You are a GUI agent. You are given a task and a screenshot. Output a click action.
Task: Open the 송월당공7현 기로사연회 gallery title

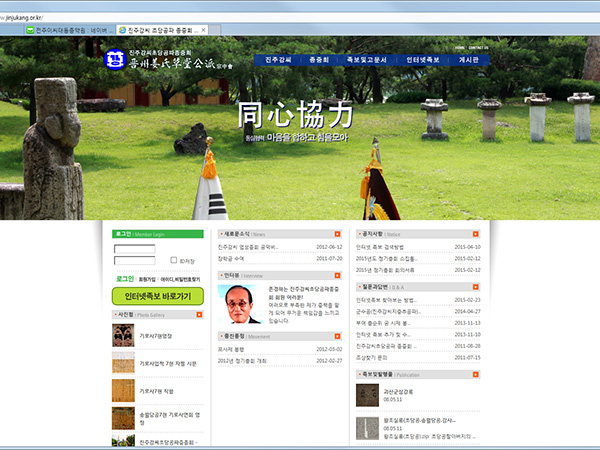(x=170, y=418)
